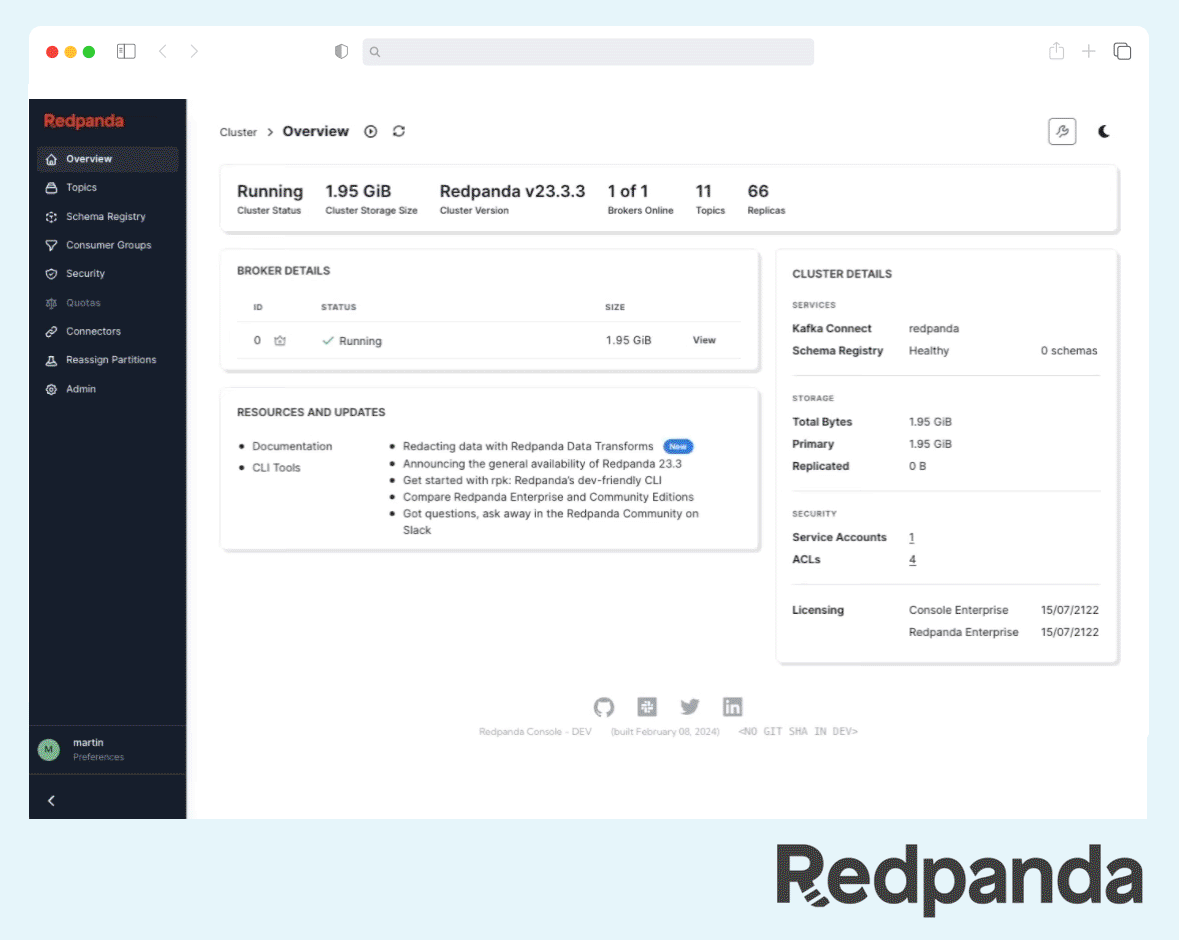View details for broker 0
Image resolution: width=1179 pixels, height=940 pixels.
coord(704,340)
